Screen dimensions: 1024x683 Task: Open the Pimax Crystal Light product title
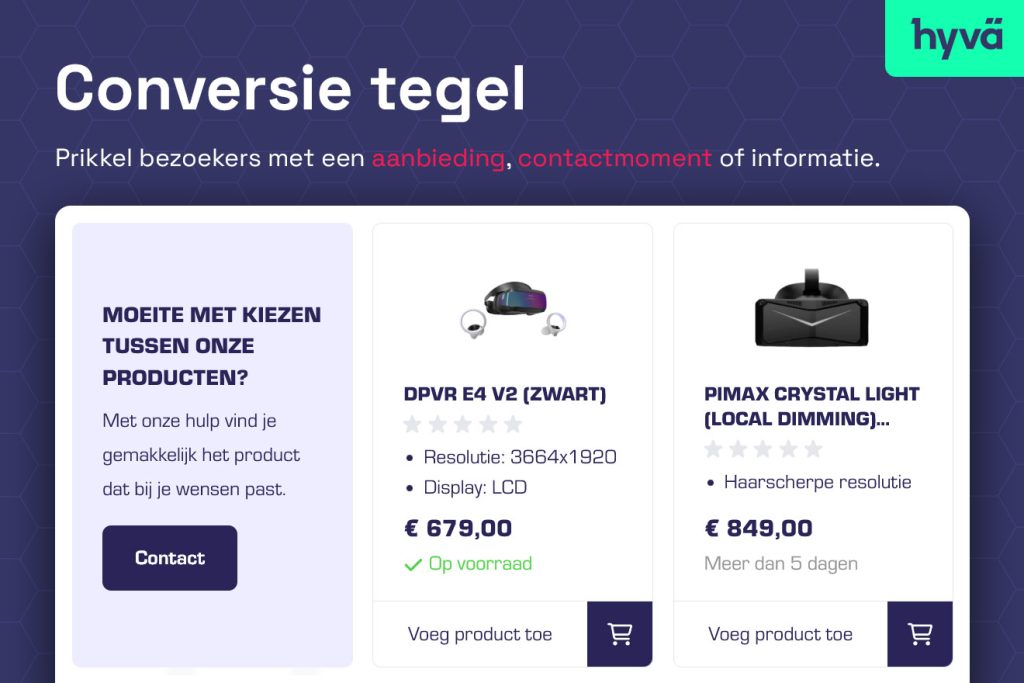coord(811,406)
